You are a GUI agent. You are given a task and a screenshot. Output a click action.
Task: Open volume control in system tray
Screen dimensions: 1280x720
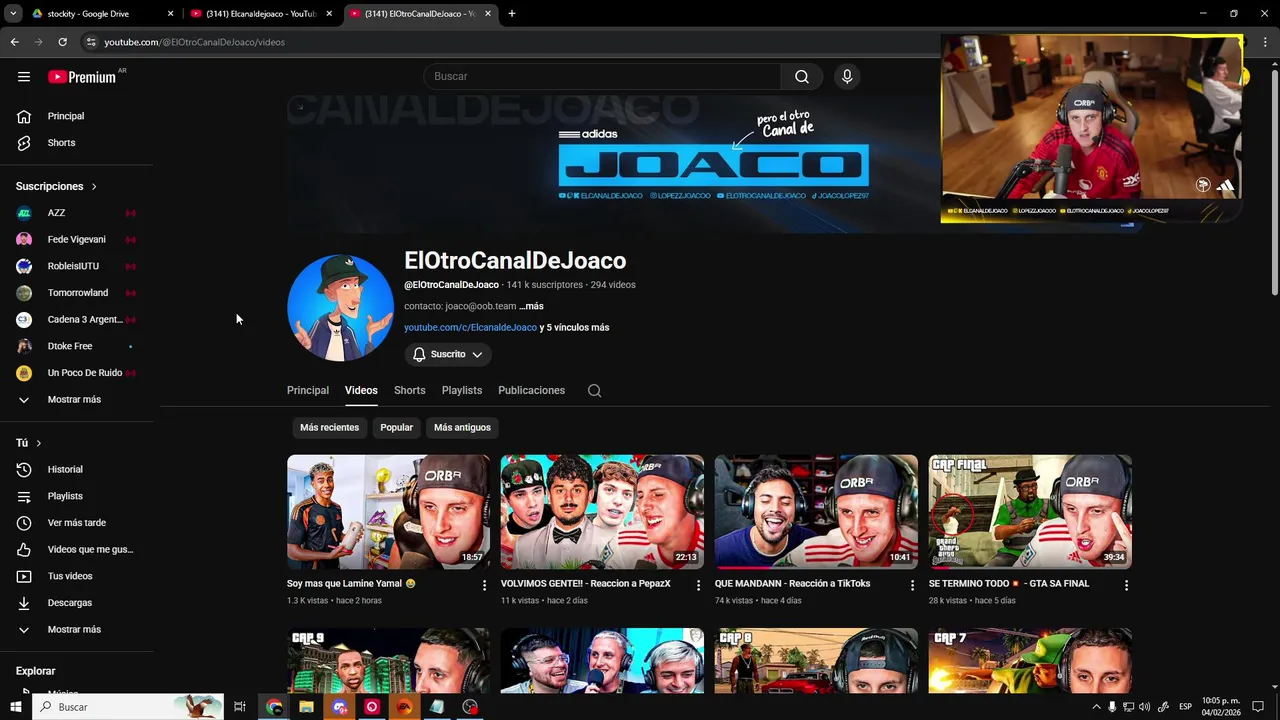[x=1144, y=707]
